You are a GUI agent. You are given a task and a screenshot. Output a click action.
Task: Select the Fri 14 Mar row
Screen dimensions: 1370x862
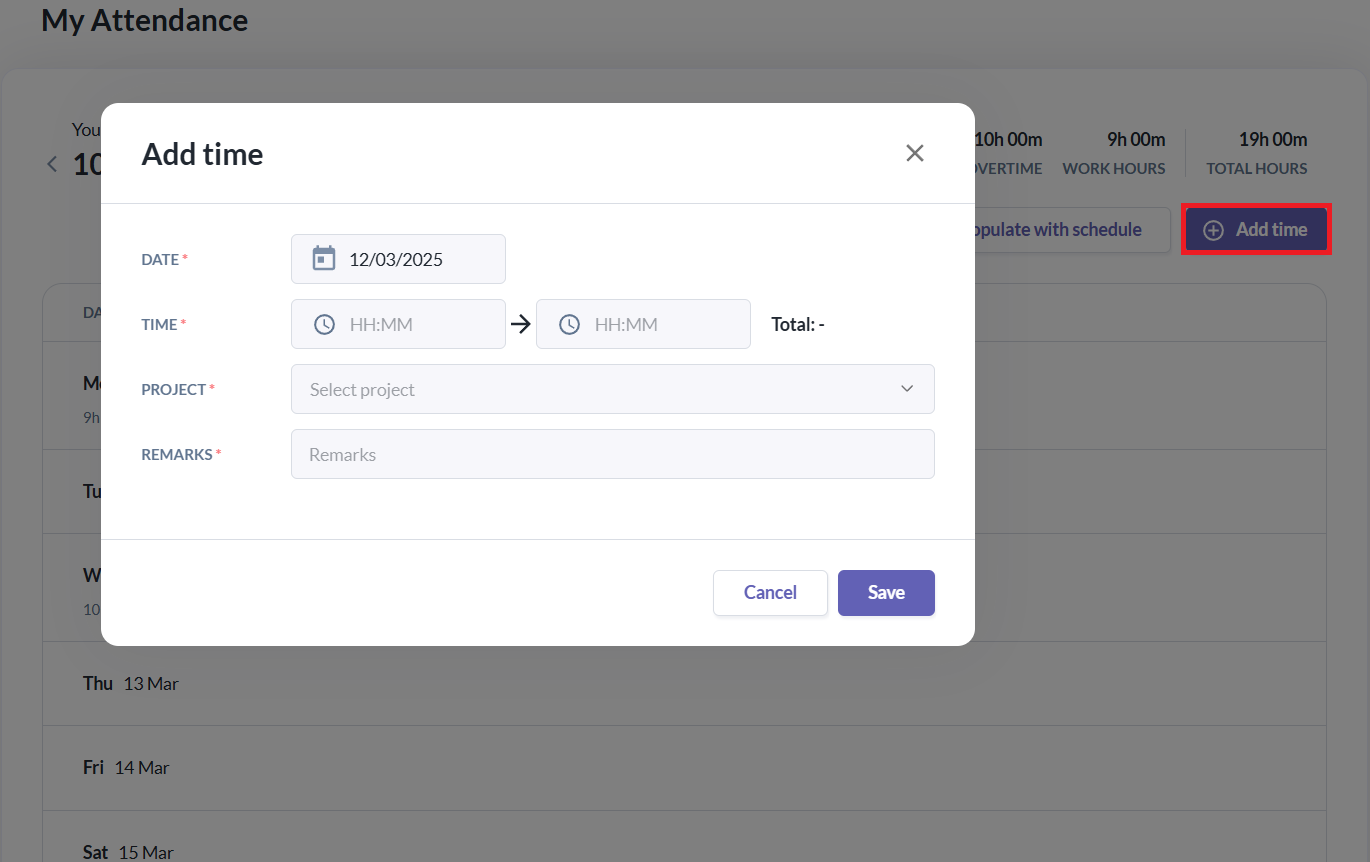click(x=684, y=768)
